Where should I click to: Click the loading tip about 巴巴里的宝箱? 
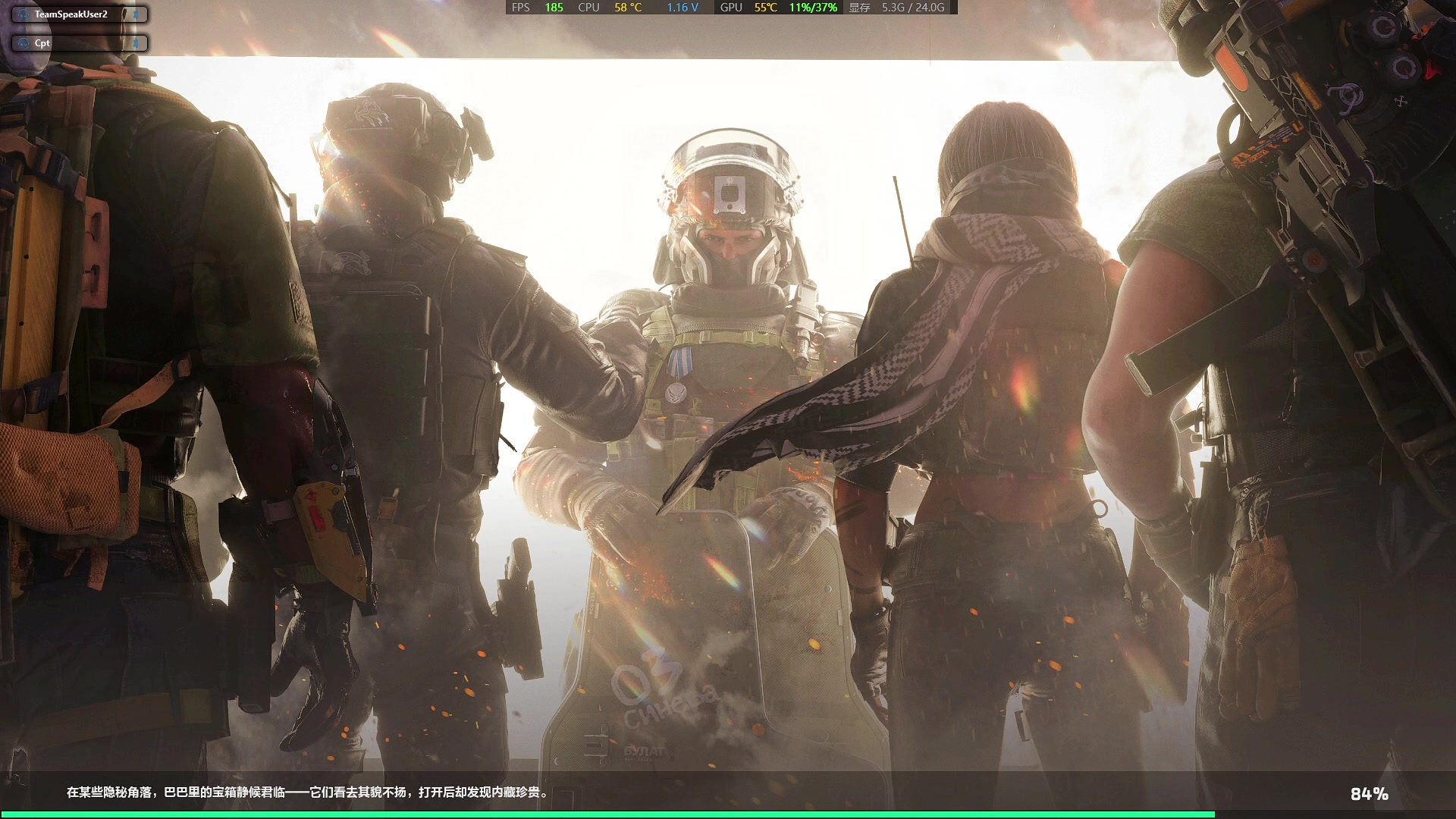[x=308, y=792]
